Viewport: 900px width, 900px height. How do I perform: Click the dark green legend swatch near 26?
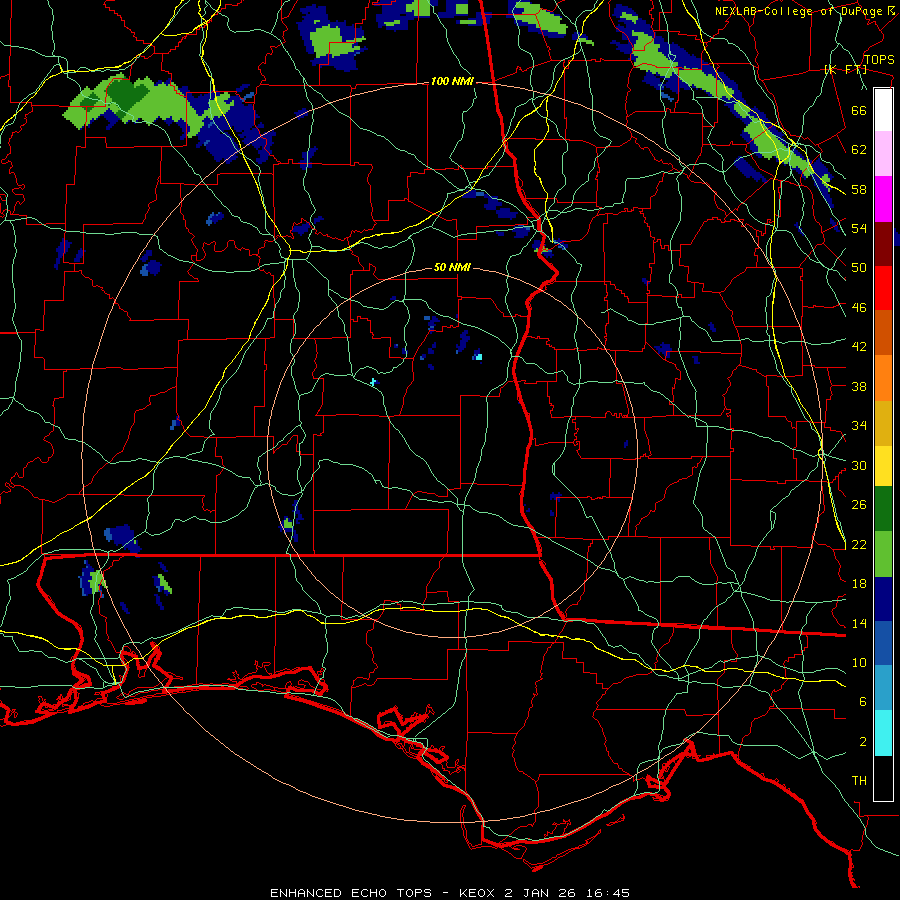click(883, 509)
